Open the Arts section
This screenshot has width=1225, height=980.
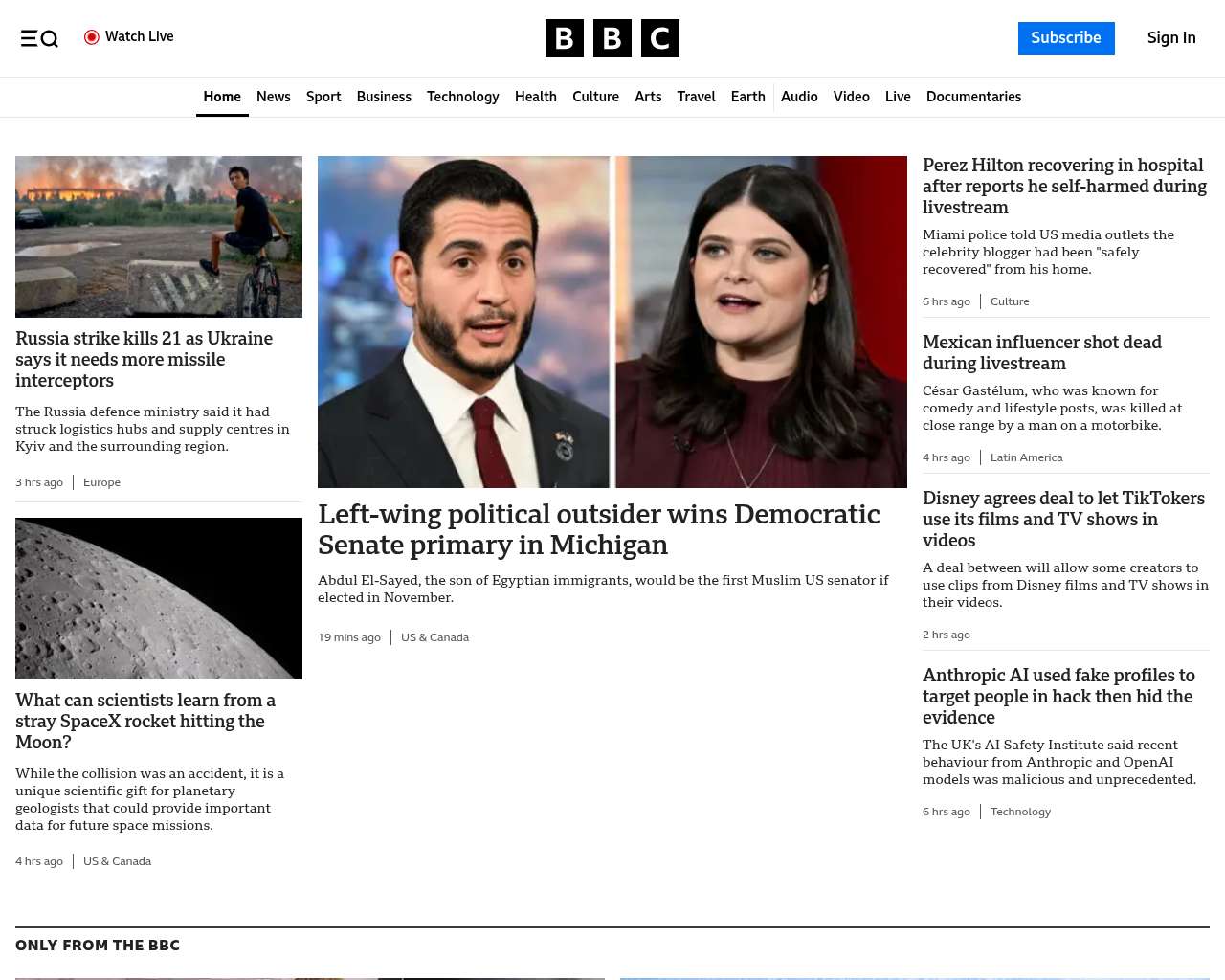[648, 97]
